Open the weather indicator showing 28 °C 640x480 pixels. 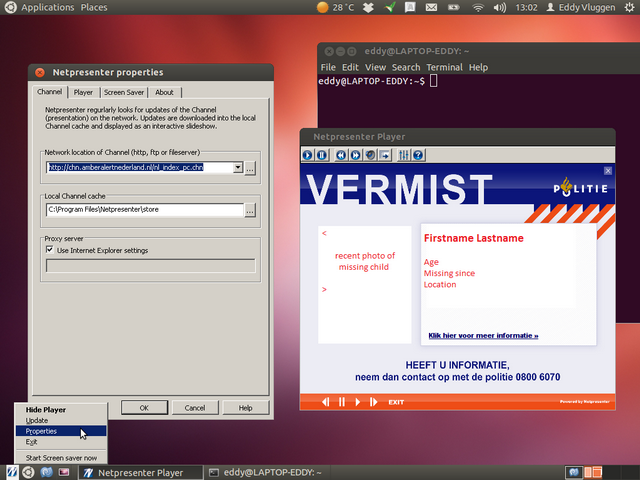pyautogui.click(x=336, y=7)
